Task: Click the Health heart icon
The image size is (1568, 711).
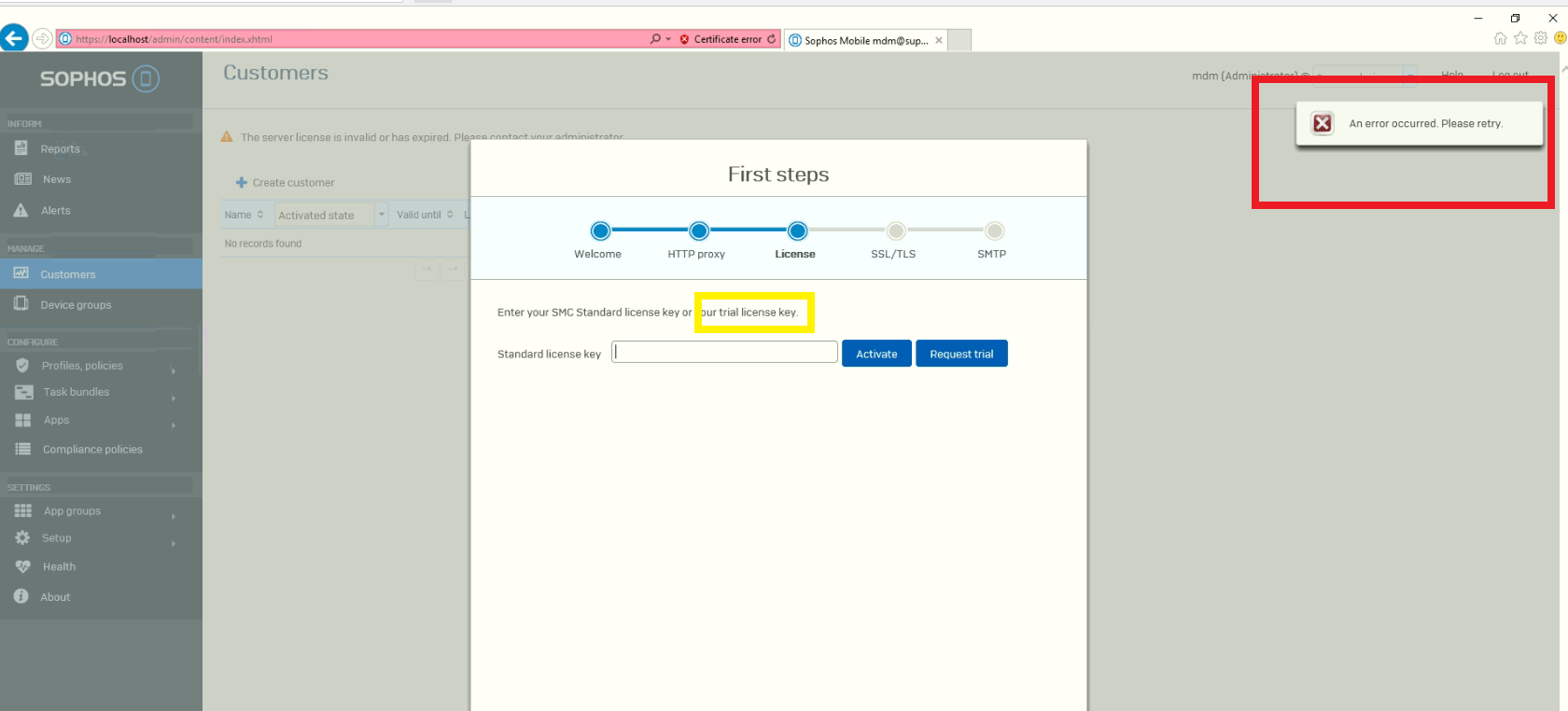Action: pyautogui.click(x=23, y=566)
